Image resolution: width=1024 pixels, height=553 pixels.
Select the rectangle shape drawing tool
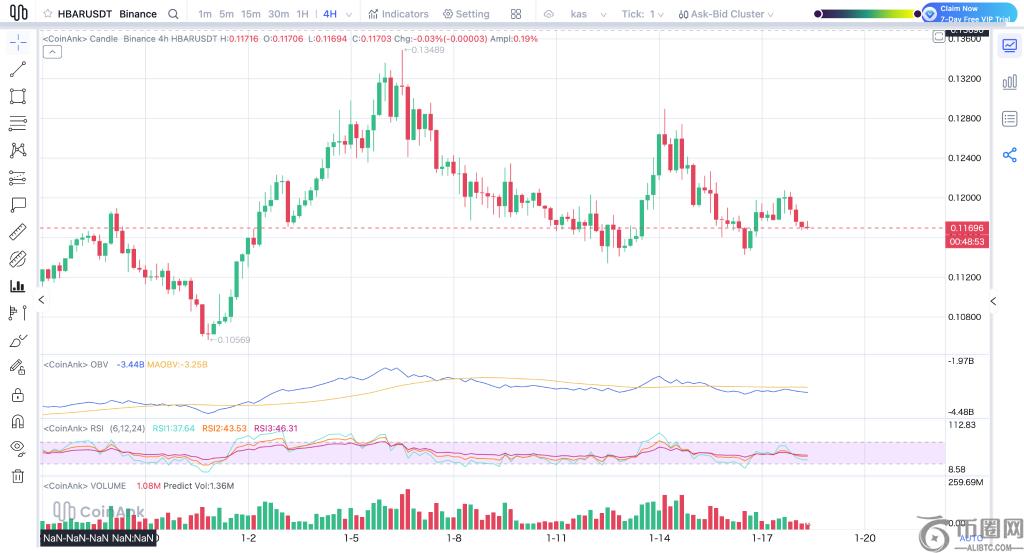[x=17, y=97]
